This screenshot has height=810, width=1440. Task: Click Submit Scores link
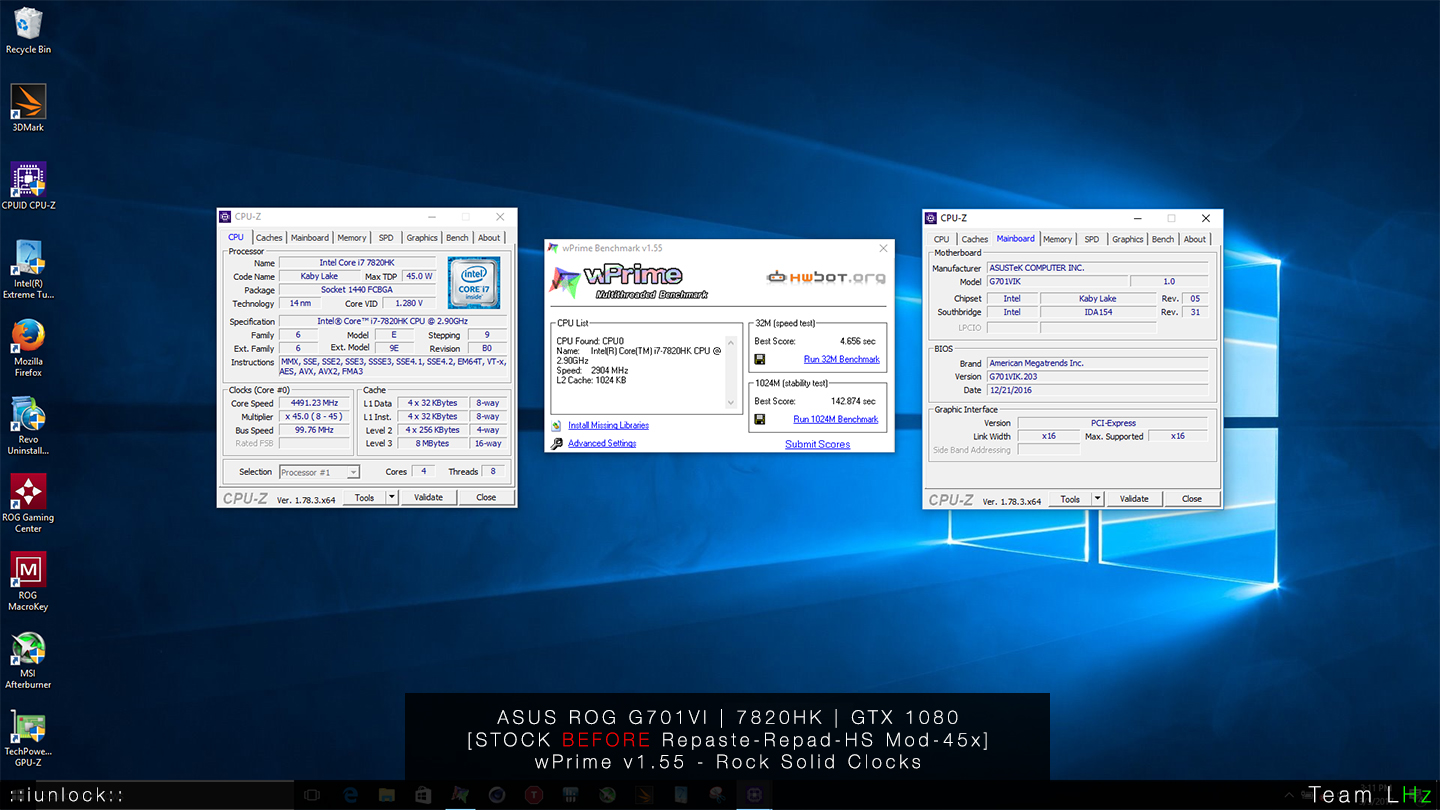[x=818, y=444]
